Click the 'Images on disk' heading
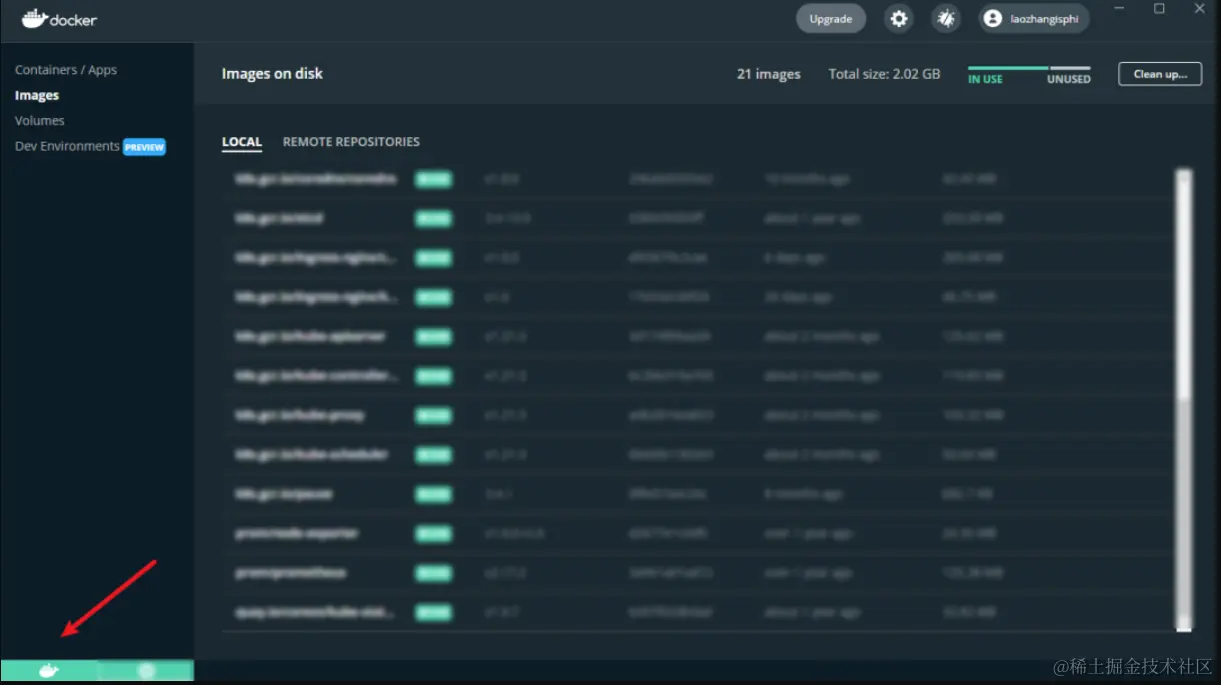The width and height of the screenshot is (1221, 685). click(x=272, y=74)
